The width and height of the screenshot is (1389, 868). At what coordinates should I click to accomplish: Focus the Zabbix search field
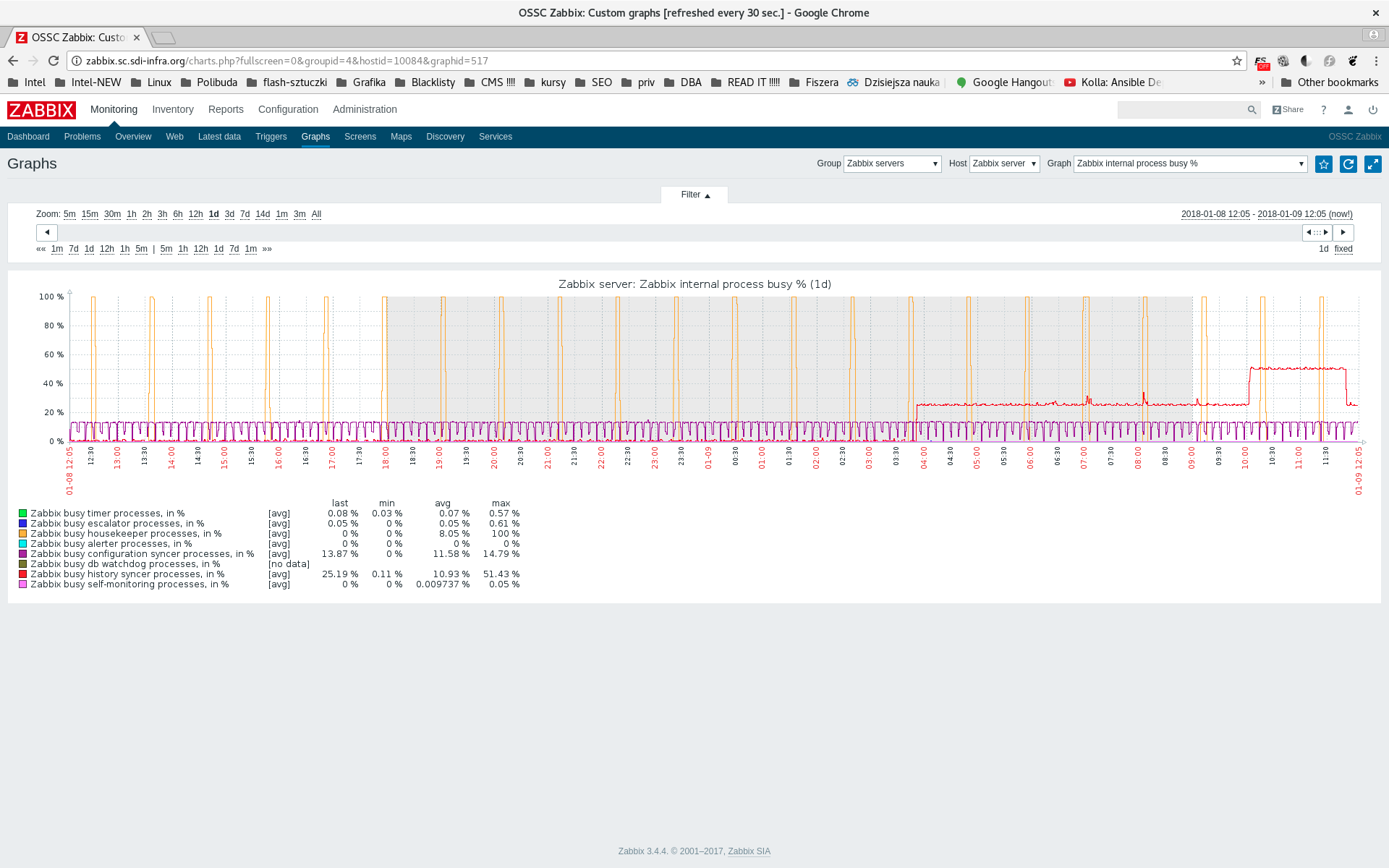(x=1181, y=110)
